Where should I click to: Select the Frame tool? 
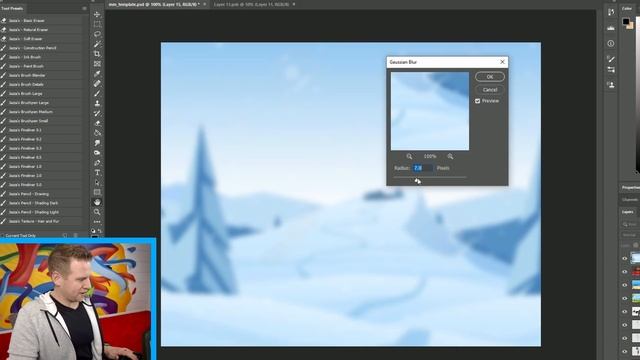97,64
